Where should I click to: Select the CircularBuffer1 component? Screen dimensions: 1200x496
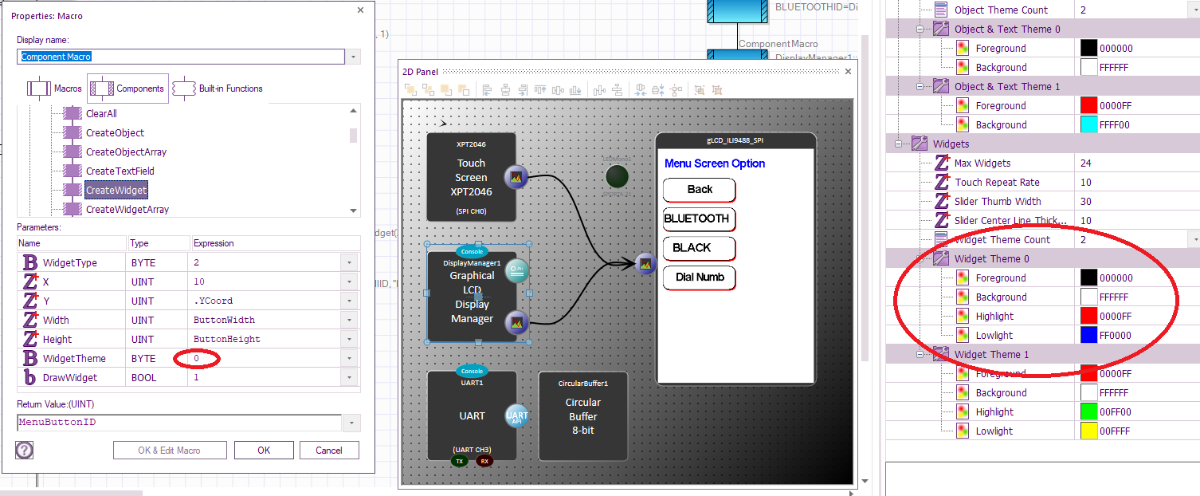pyautogui.click(x=584, y=415)
